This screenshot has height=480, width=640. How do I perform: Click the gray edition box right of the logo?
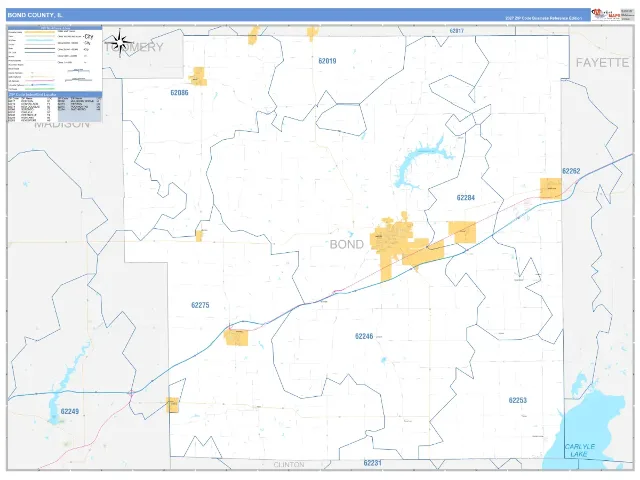tap(626, 15)
